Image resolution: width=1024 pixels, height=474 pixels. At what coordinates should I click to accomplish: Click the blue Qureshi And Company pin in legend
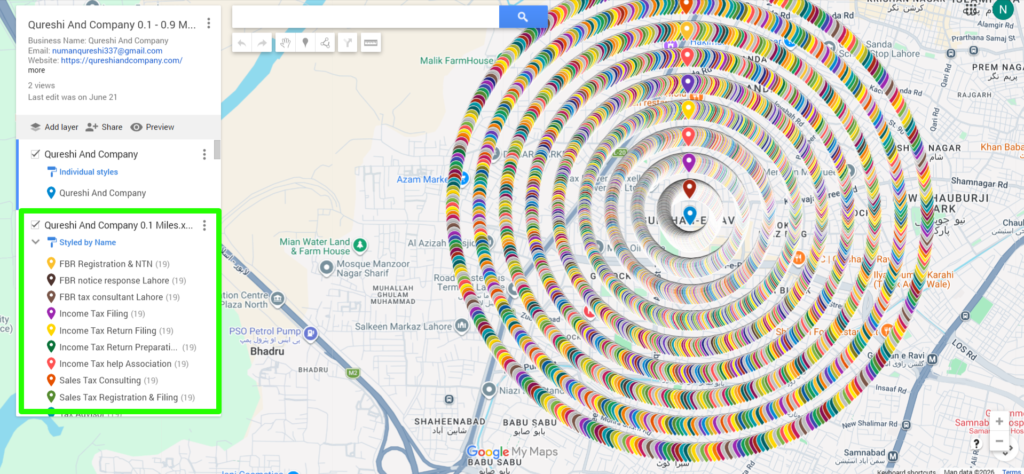(52, 193)
